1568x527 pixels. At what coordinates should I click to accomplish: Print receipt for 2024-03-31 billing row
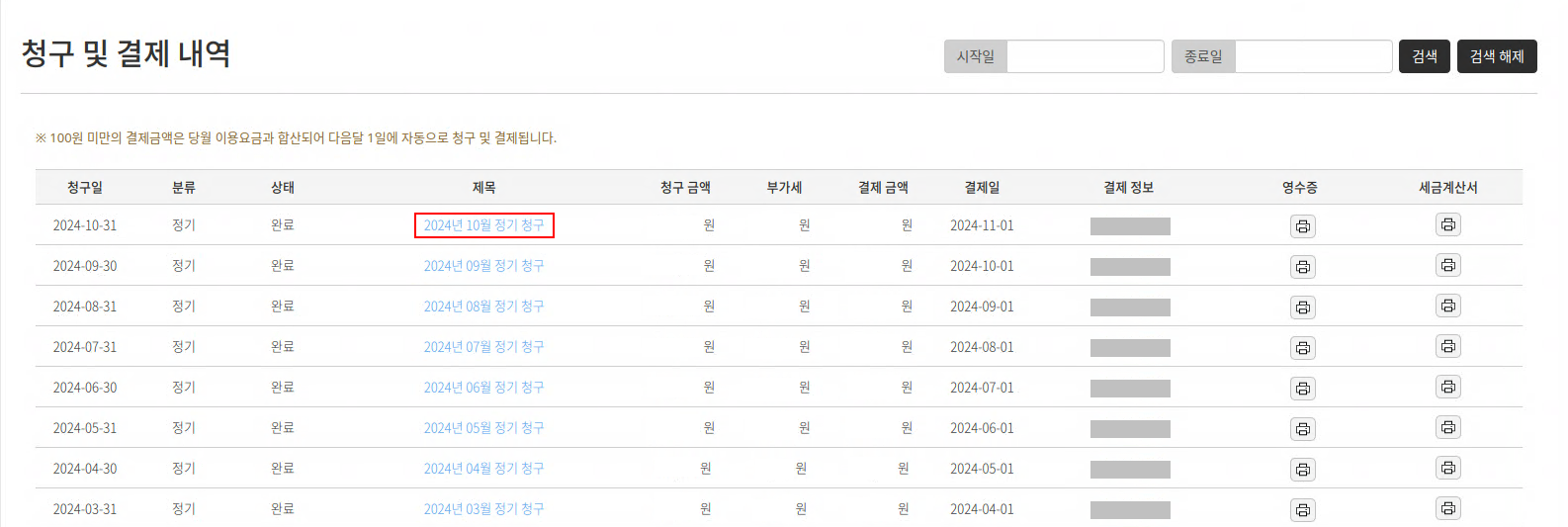(x=1302, y=510)
